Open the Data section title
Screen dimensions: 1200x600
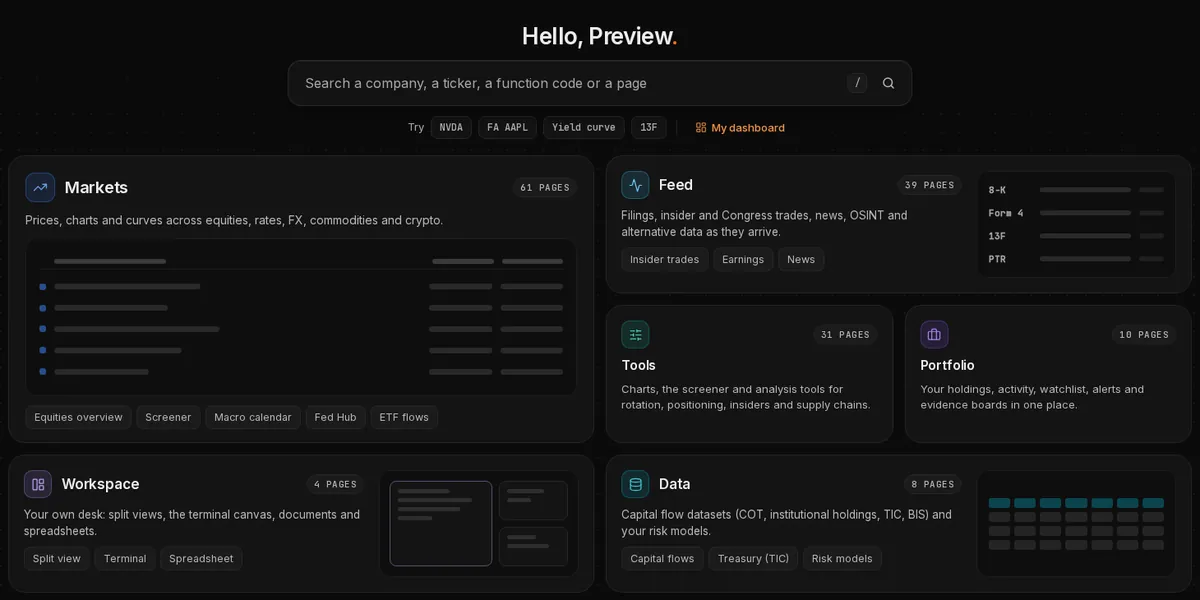(675, 484)
